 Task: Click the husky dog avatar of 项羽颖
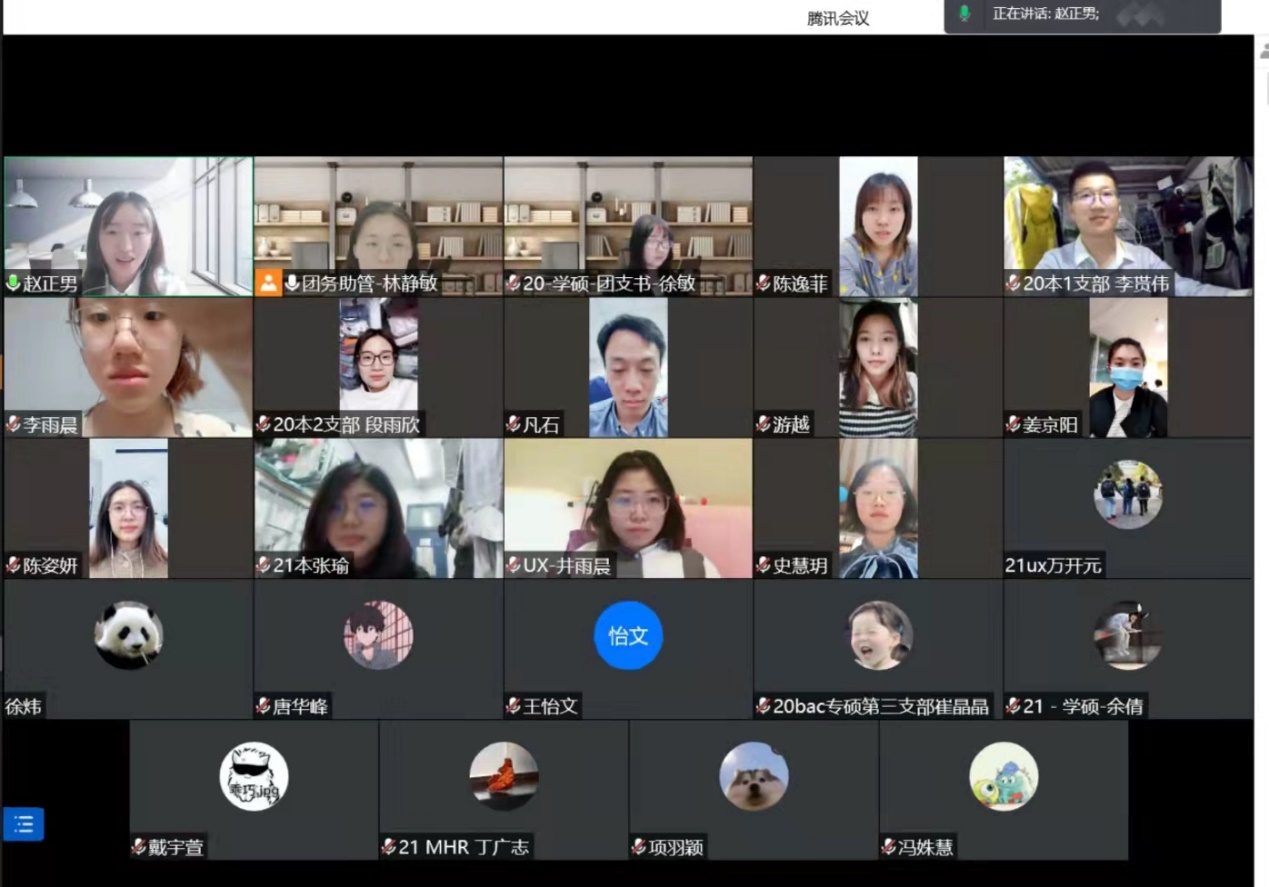tap(753, 776)
